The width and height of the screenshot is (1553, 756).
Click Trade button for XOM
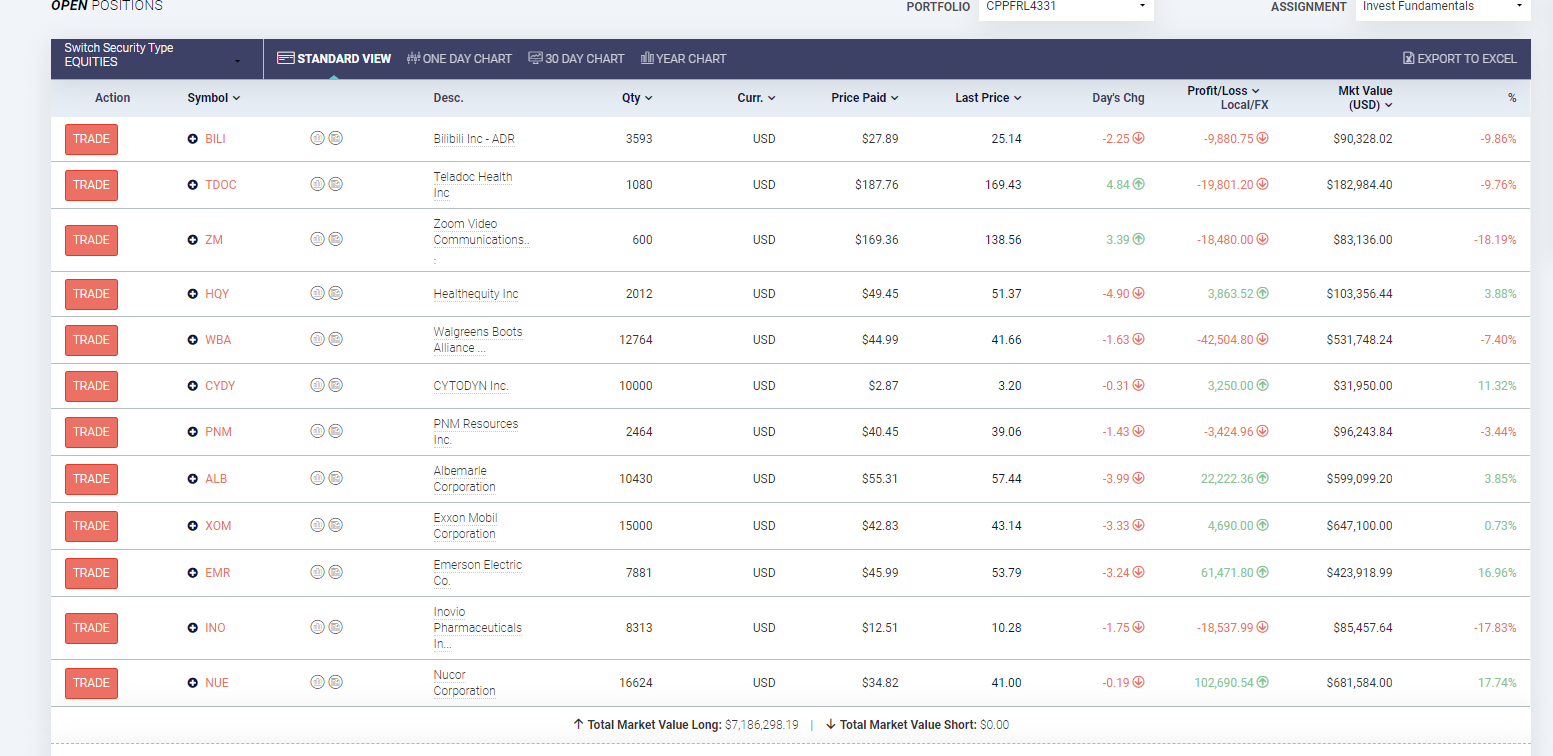[x=91, y=526]
